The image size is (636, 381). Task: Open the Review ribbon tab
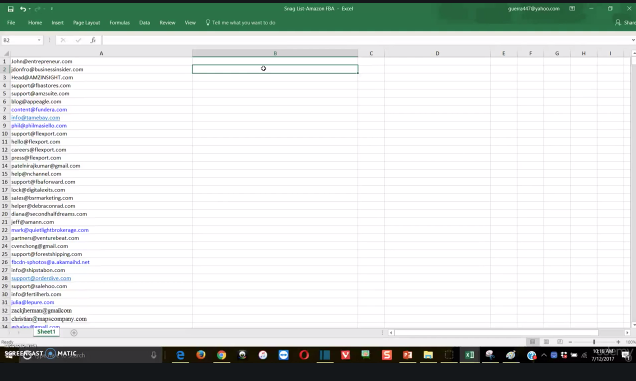coord(168,23)
